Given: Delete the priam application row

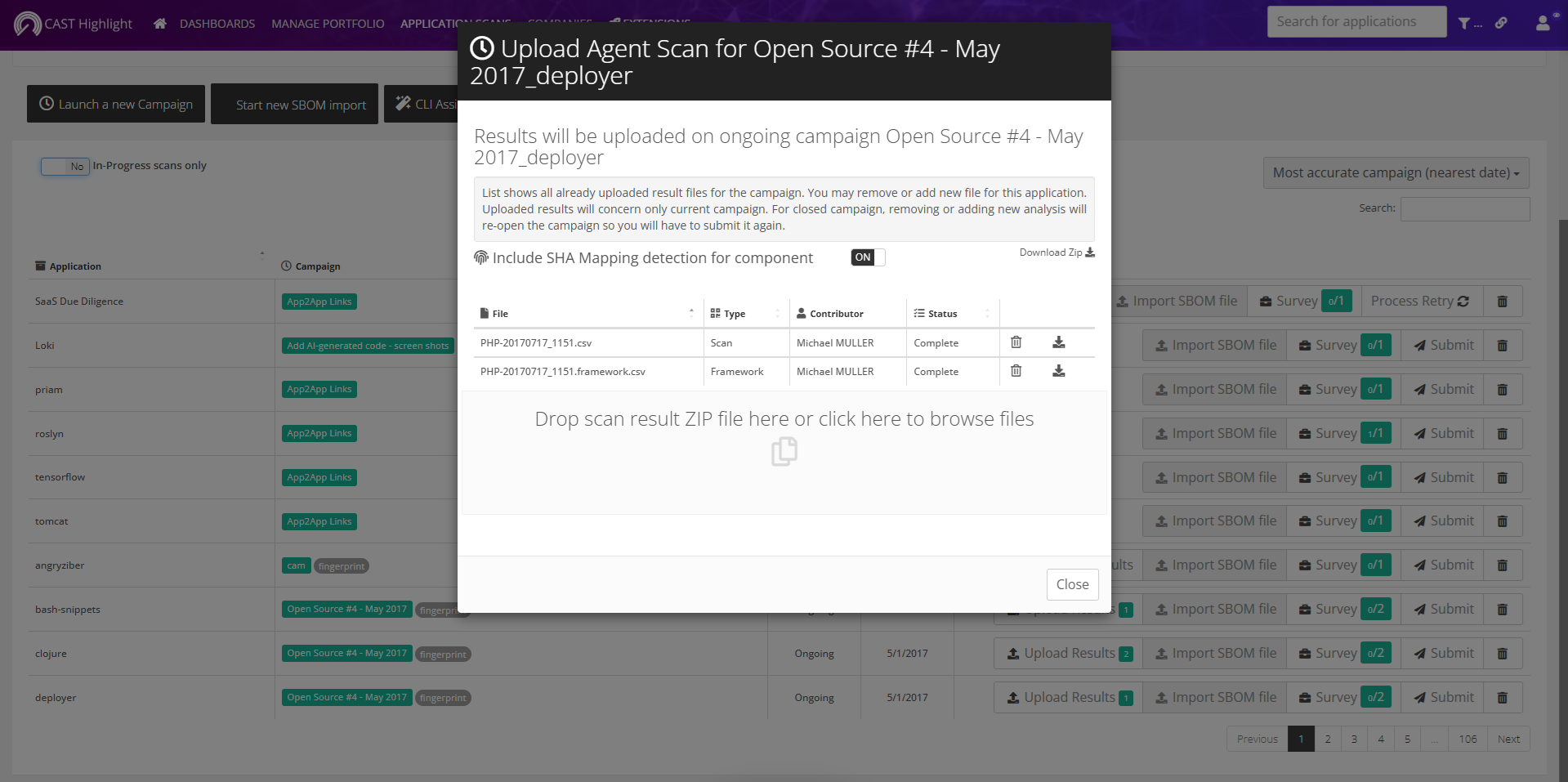Looking at the screenshot, I should pos(1502,389).
